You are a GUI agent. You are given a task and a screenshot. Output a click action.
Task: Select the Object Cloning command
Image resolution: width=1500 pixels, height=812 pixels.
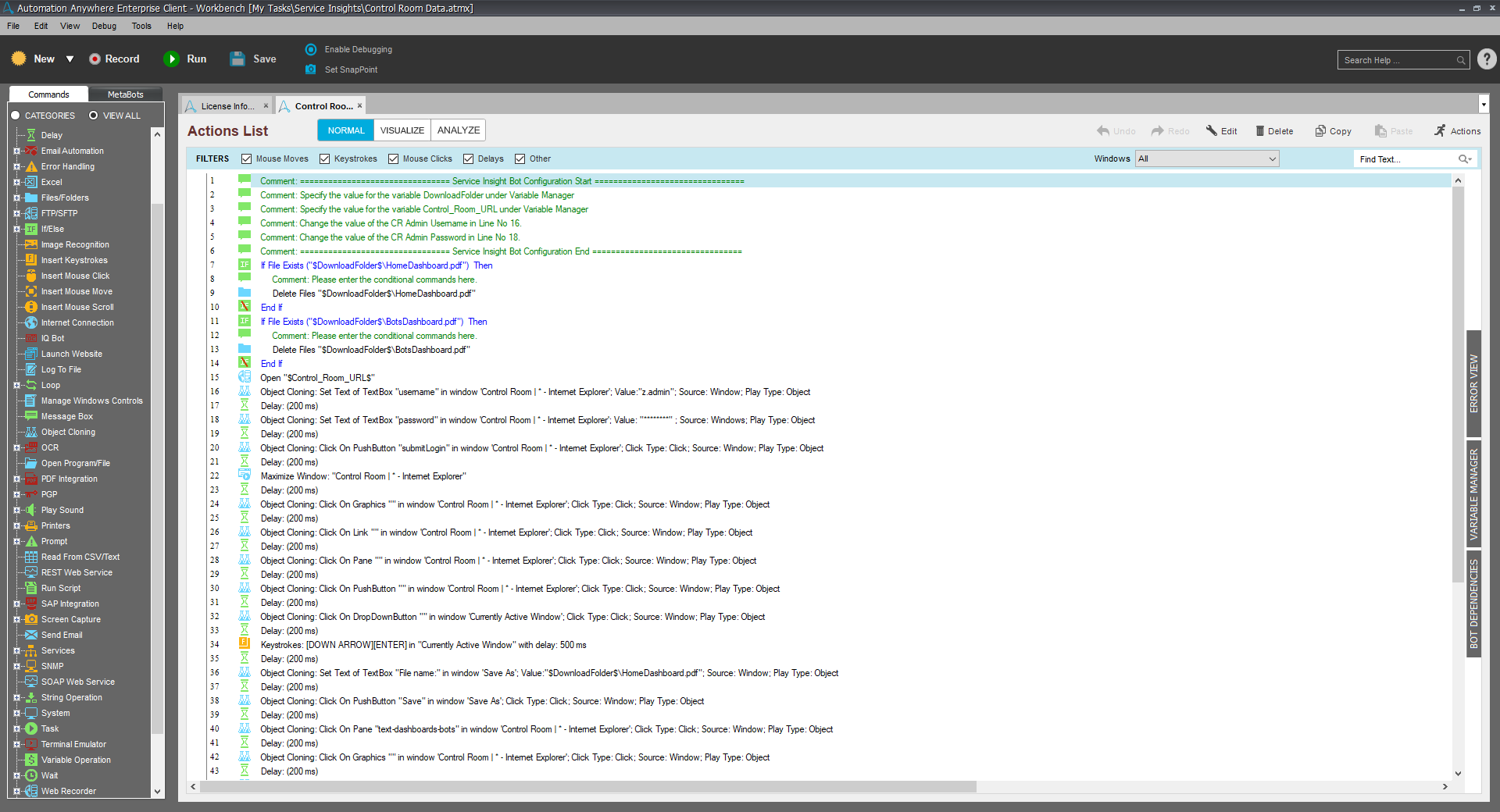pos(68,432)
